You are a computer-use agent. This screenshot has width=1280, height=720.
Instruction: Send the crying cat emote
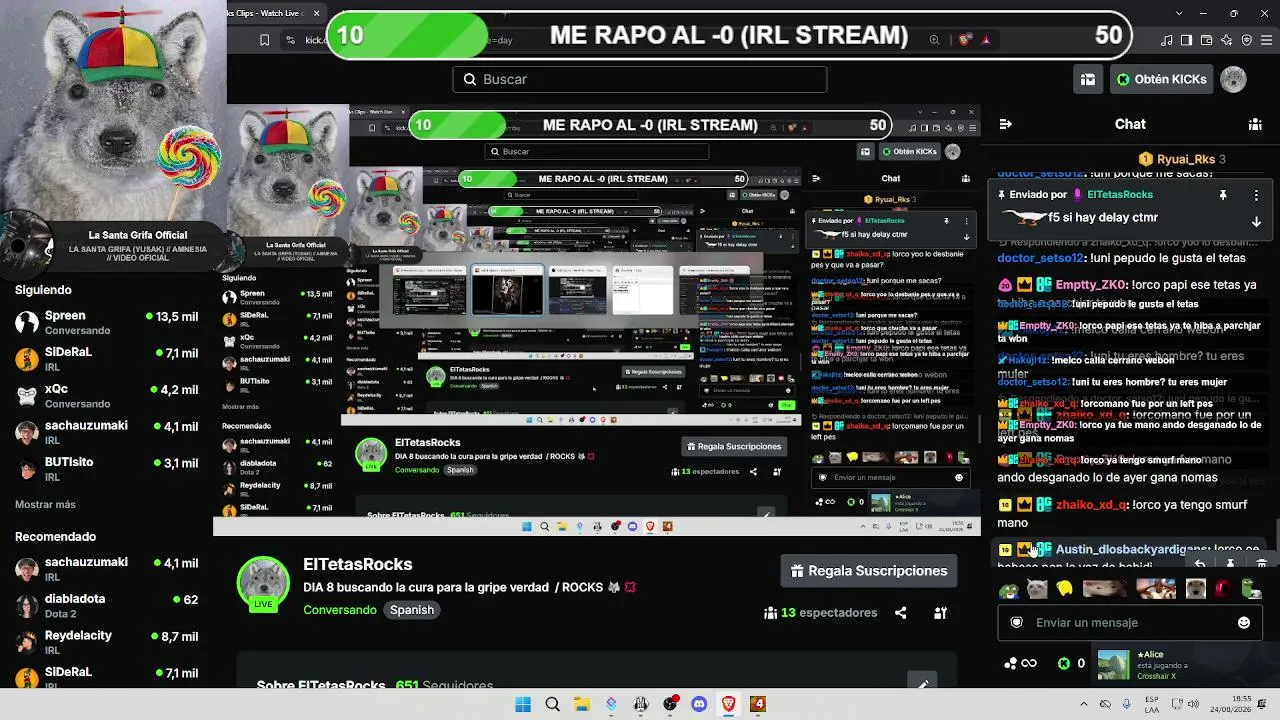pos(1037,589)
